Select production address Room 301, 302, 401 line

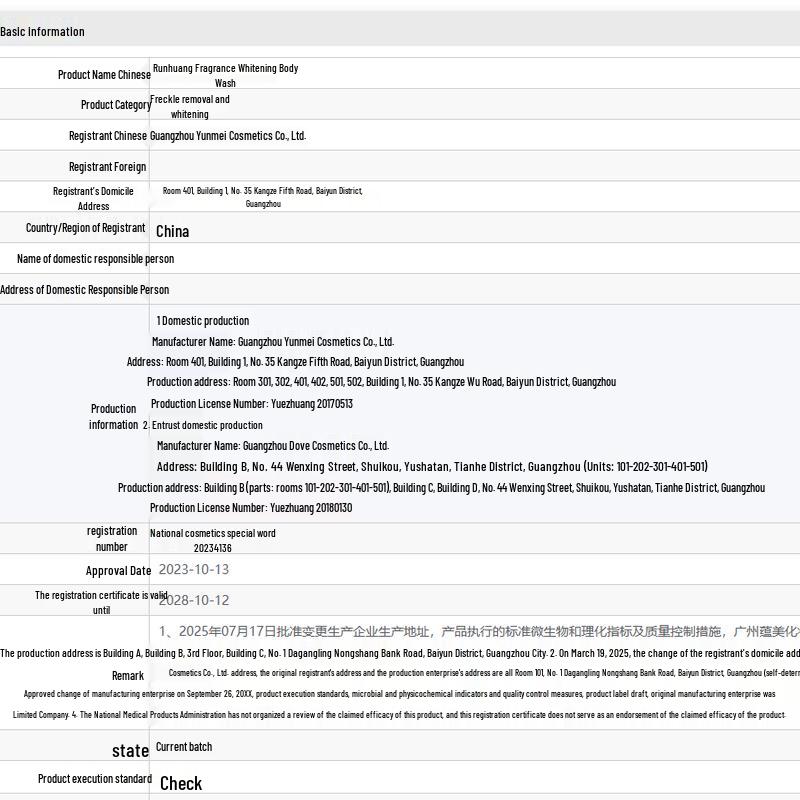[381, 382]
